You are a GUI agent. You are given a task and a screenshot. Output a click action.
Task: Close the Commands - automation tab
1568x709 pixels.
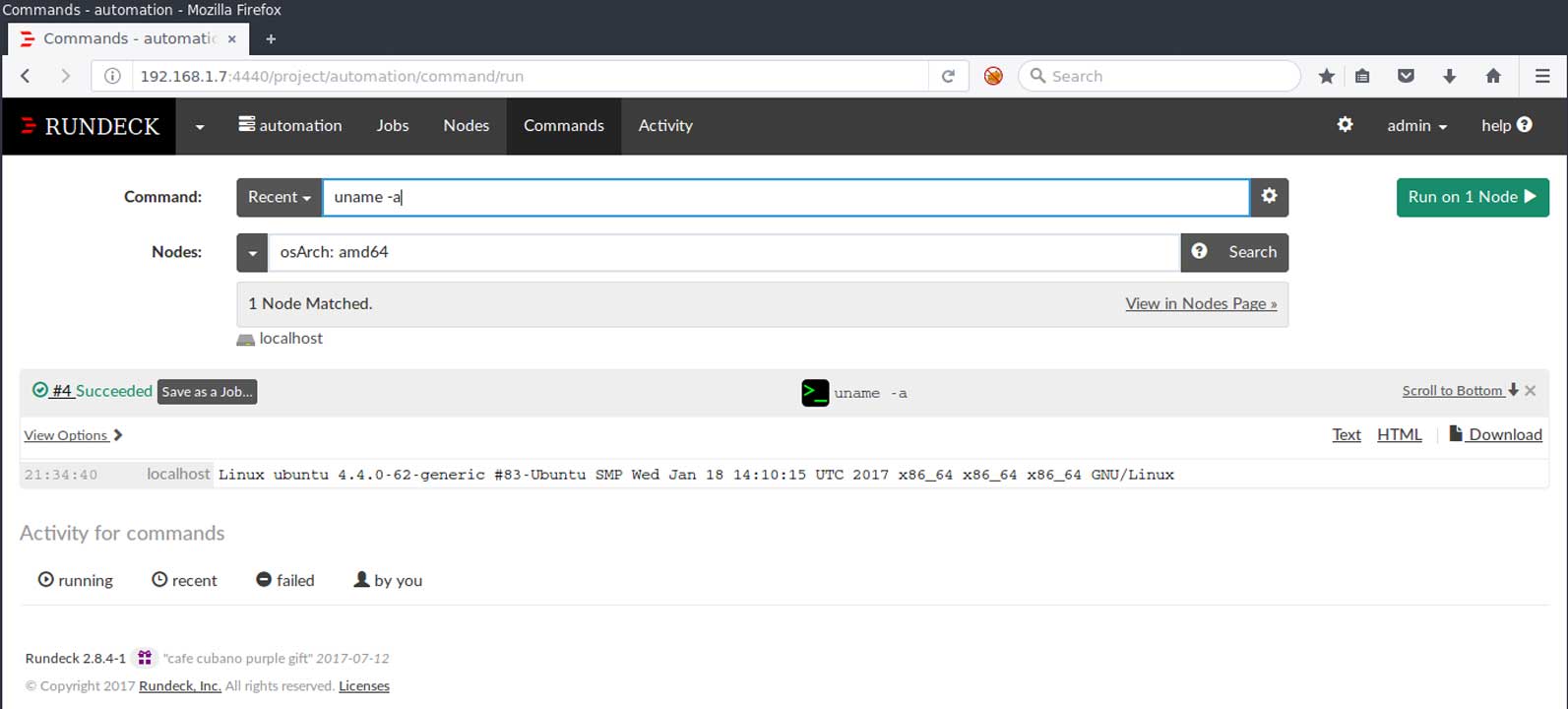(232, 38)
